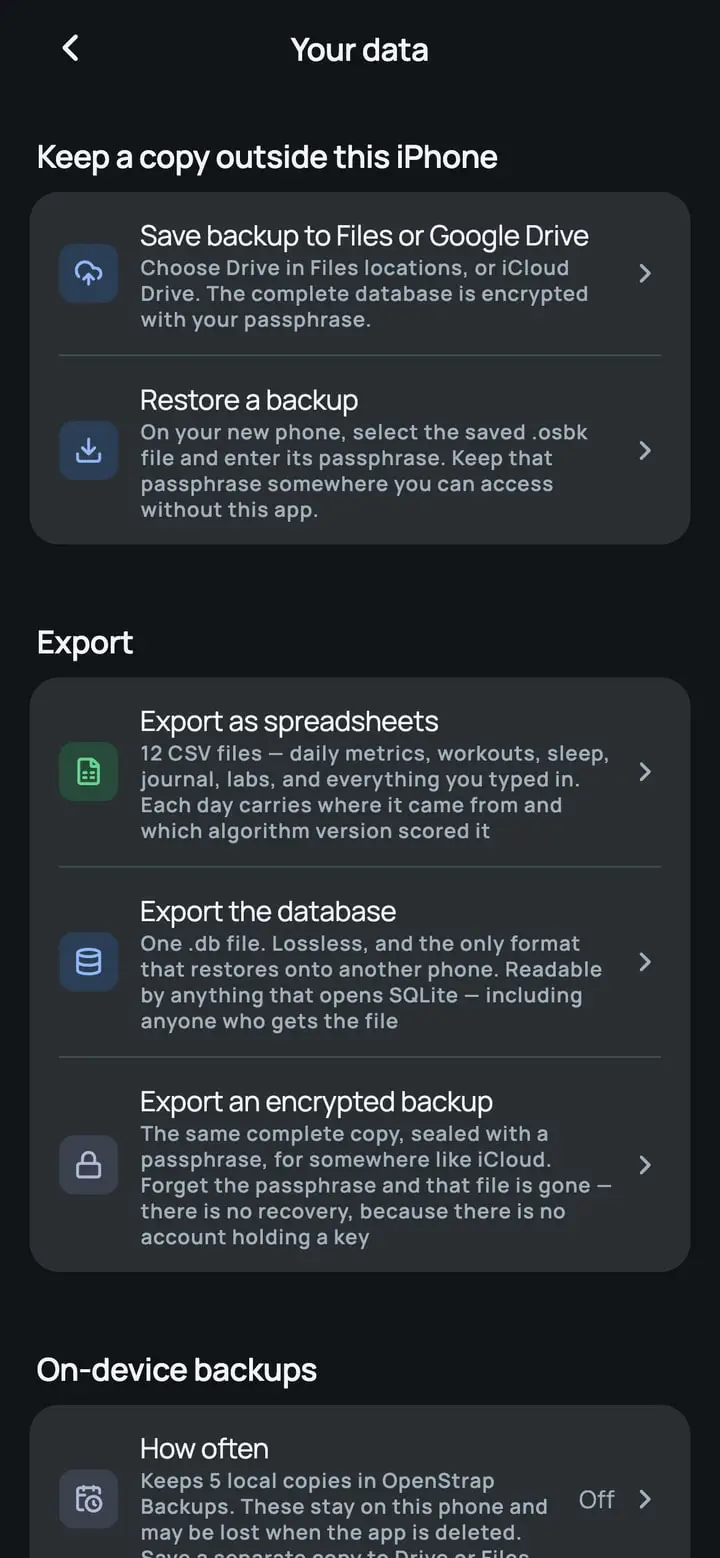720x1558 pixels.
Task: Open chevron beside Restore a backup
Action: [645, 450]
